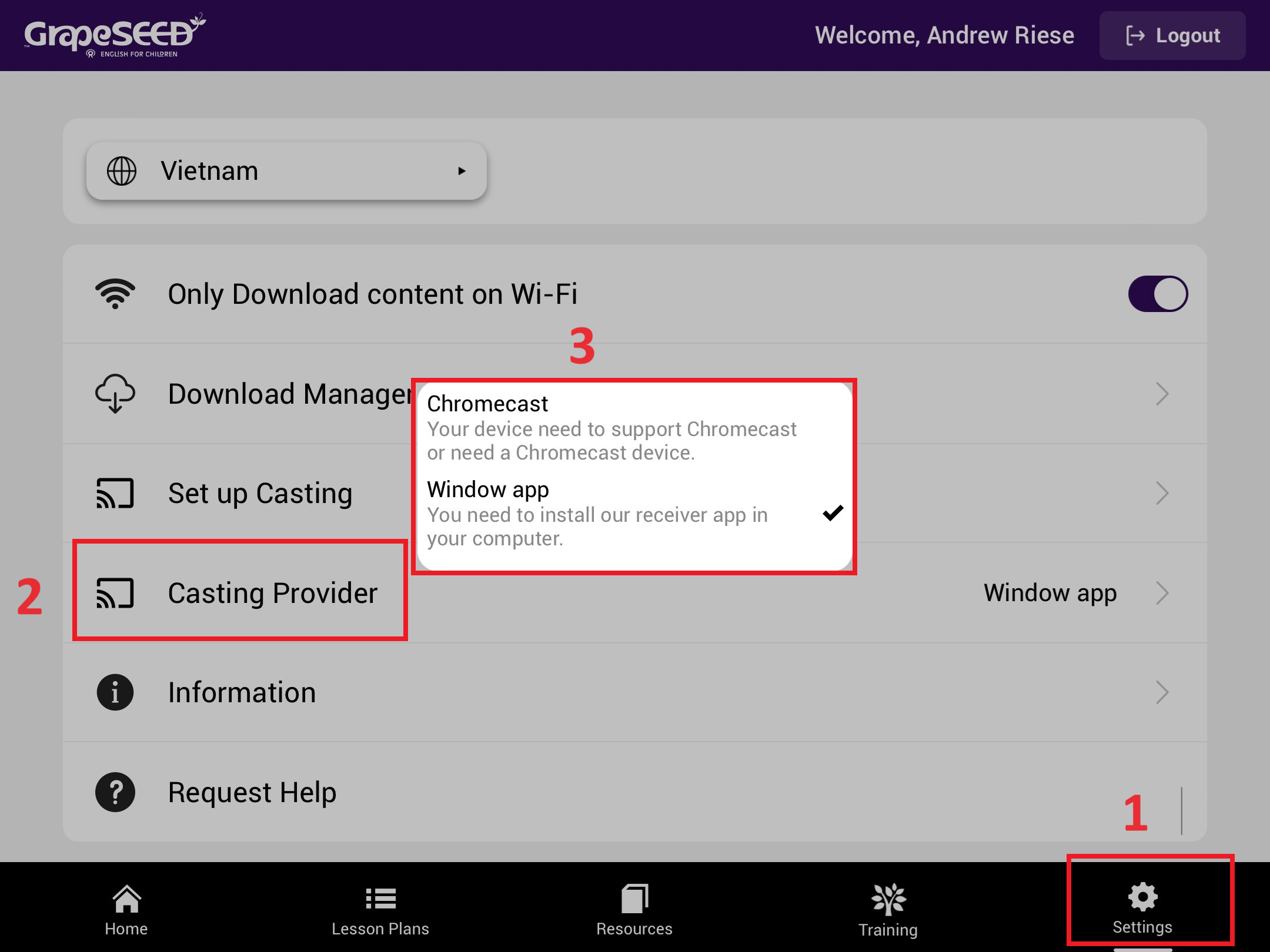Go to the Home tab
Viewport: 1270px width, 952px height.
[126, 909]
